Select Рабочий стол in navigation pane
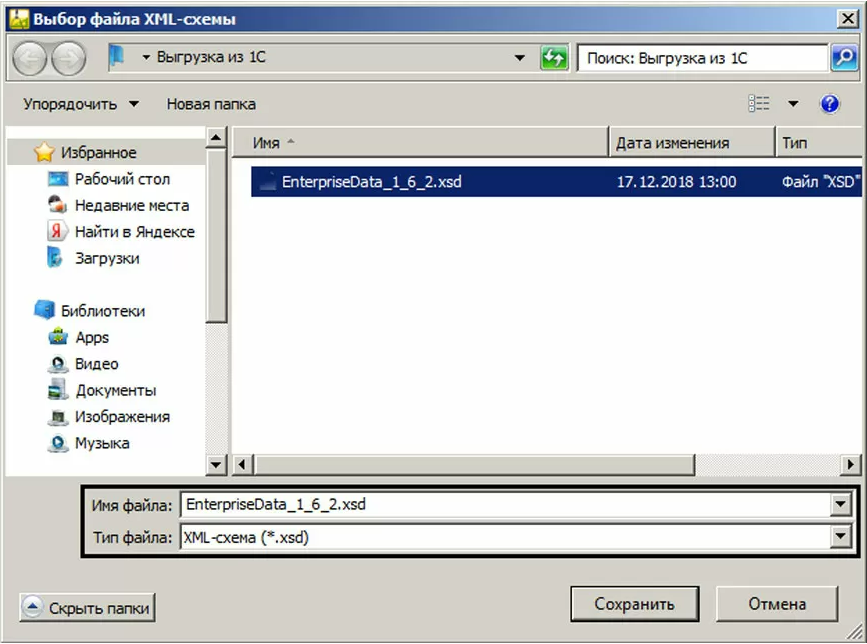The width and height of the screenshot is (867, 644). tap(122, 179)
